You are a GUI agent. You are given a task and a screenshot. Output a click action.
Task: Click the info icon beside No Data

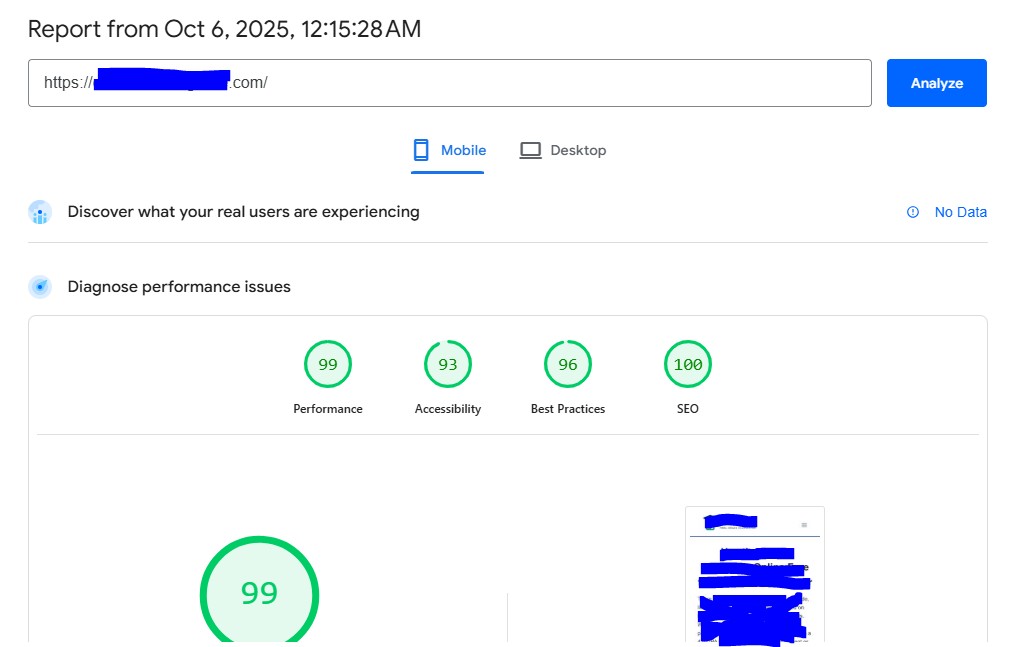pos(912,212)
